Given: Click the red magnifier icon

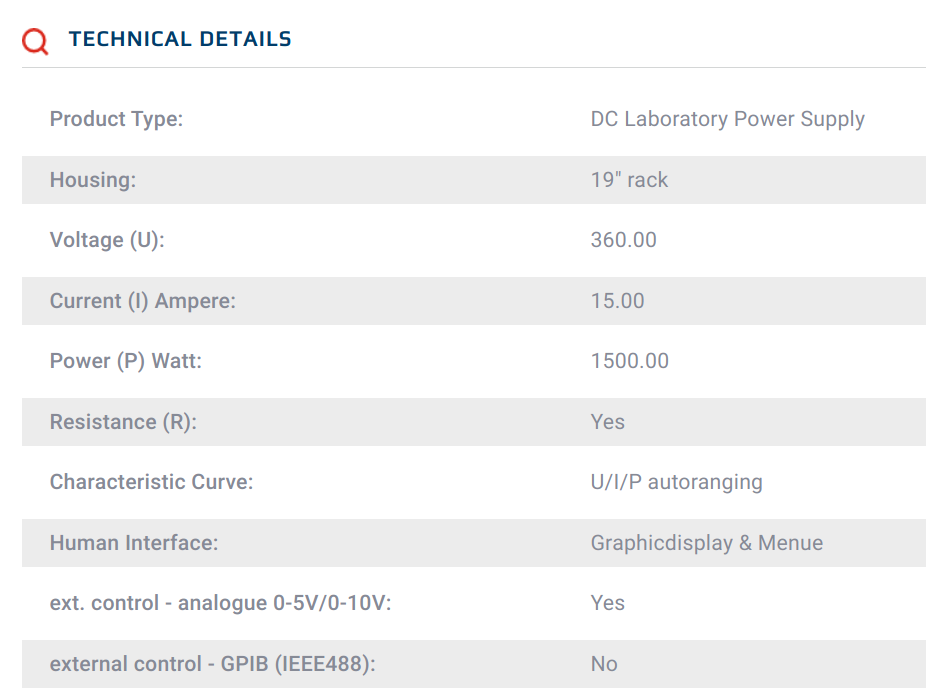Looking at the screenshot, I should pos(35,41).
